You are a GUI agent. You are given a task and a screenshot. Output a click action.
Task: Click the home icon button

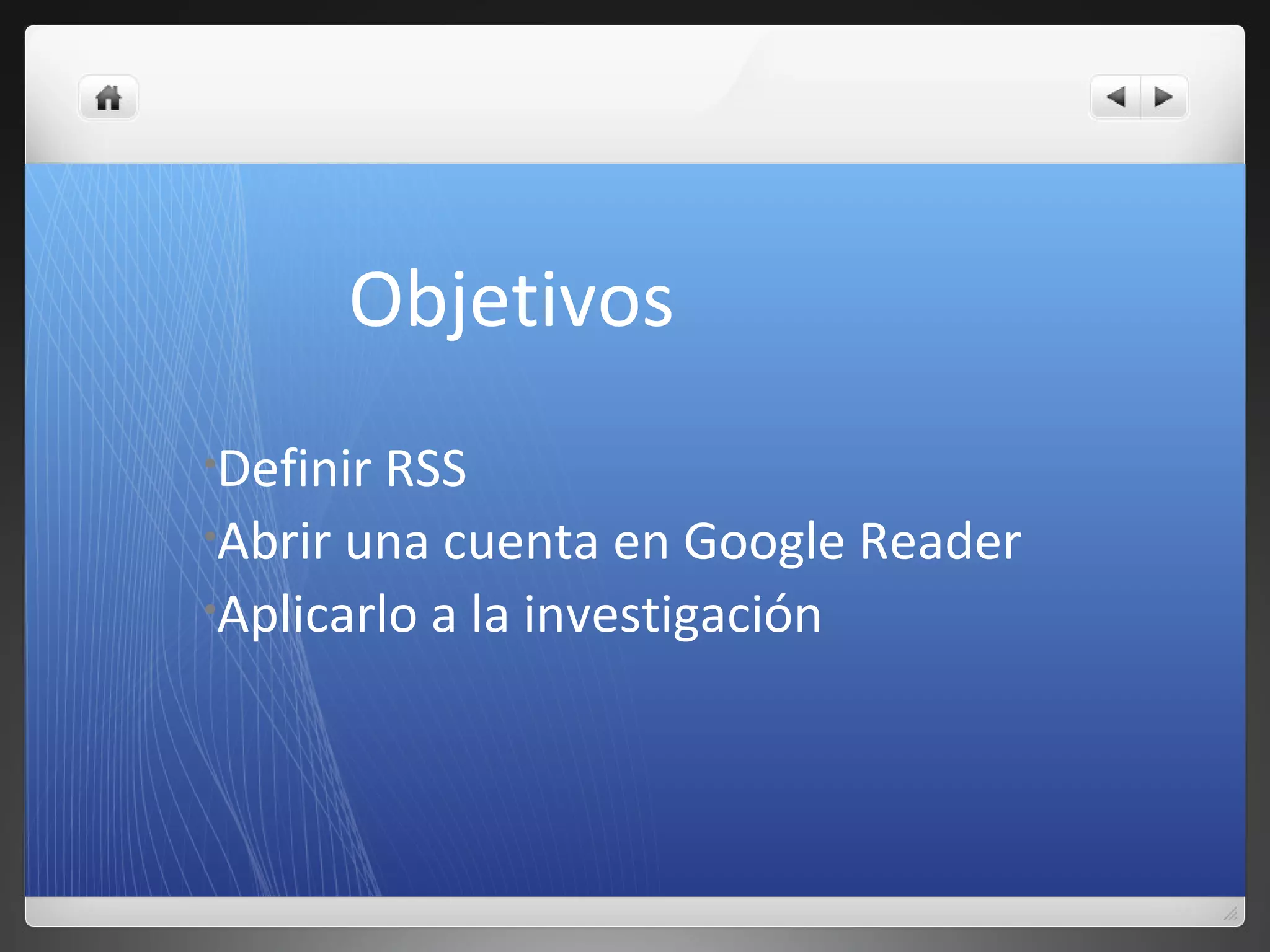108,98
